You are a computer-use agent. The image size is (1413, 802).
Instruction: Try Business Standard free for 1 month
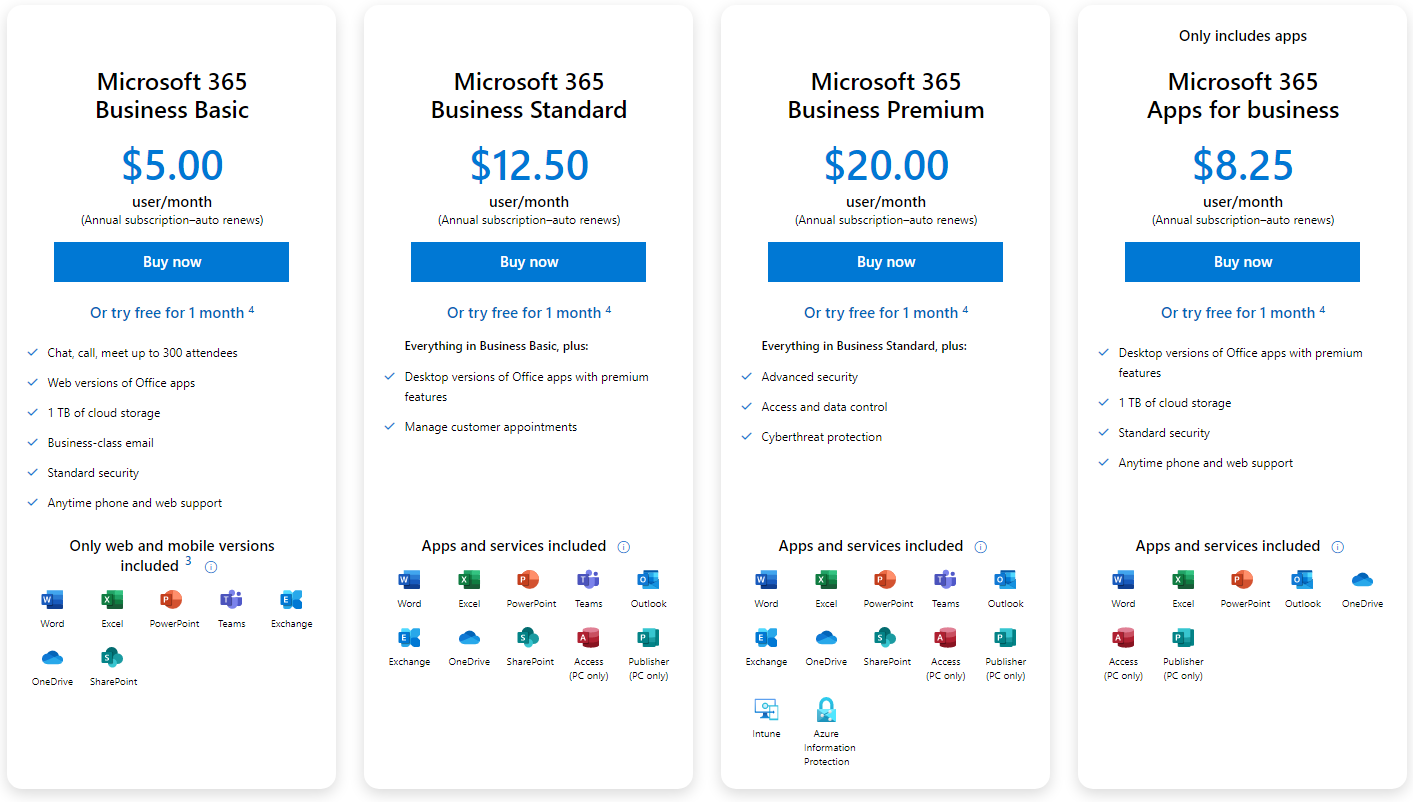coord(524,313)
